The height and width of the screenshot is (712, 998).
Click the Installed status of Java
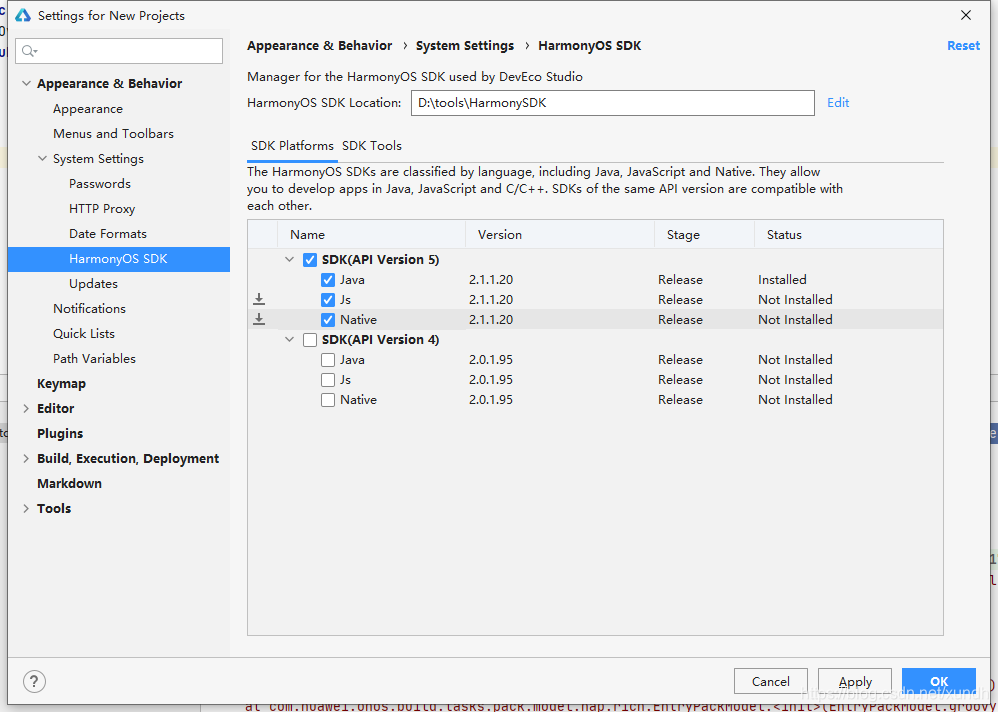pos(782,280)
